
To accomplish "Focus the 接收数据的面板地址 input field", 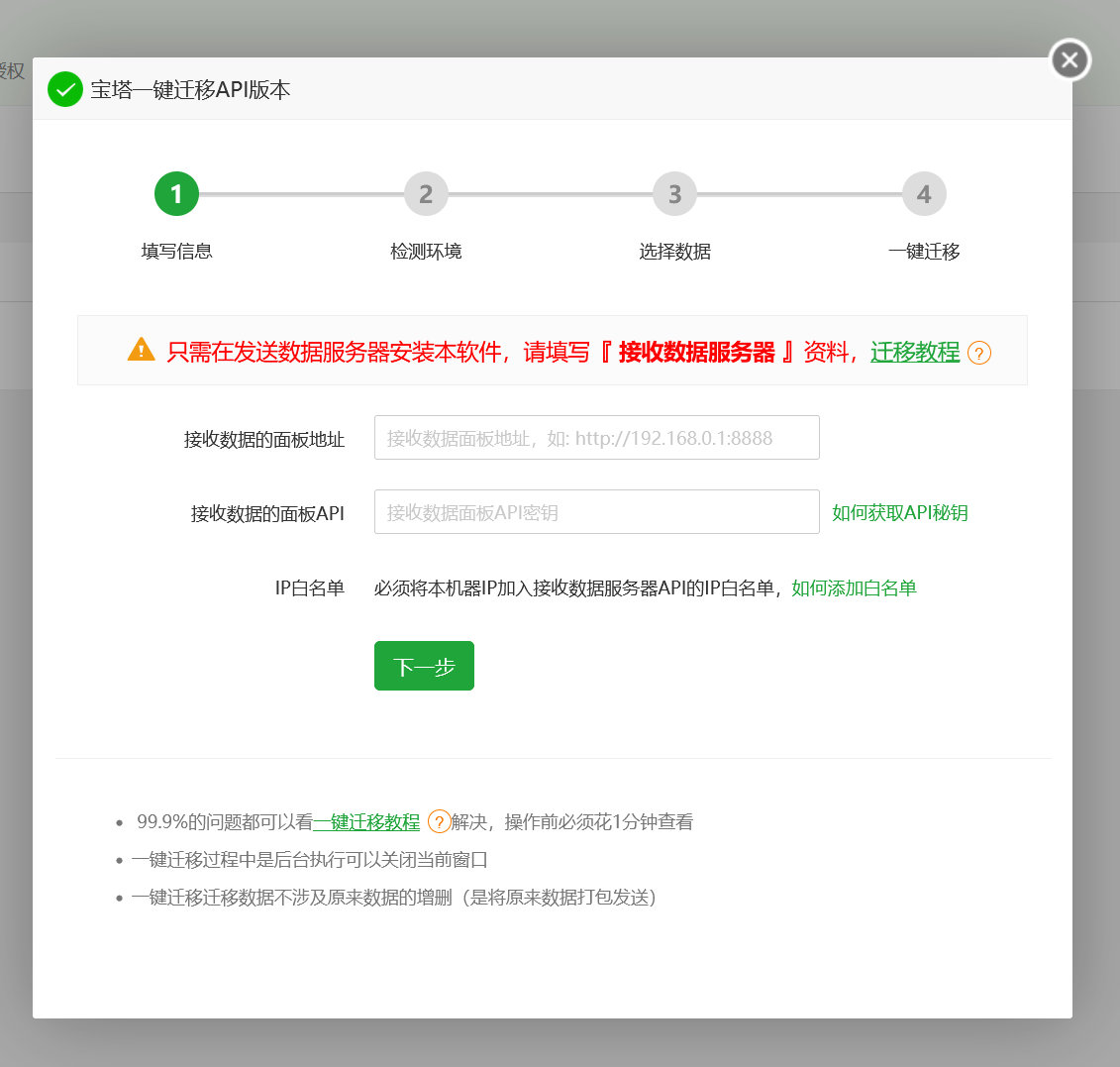I will (x=596, y=437).
